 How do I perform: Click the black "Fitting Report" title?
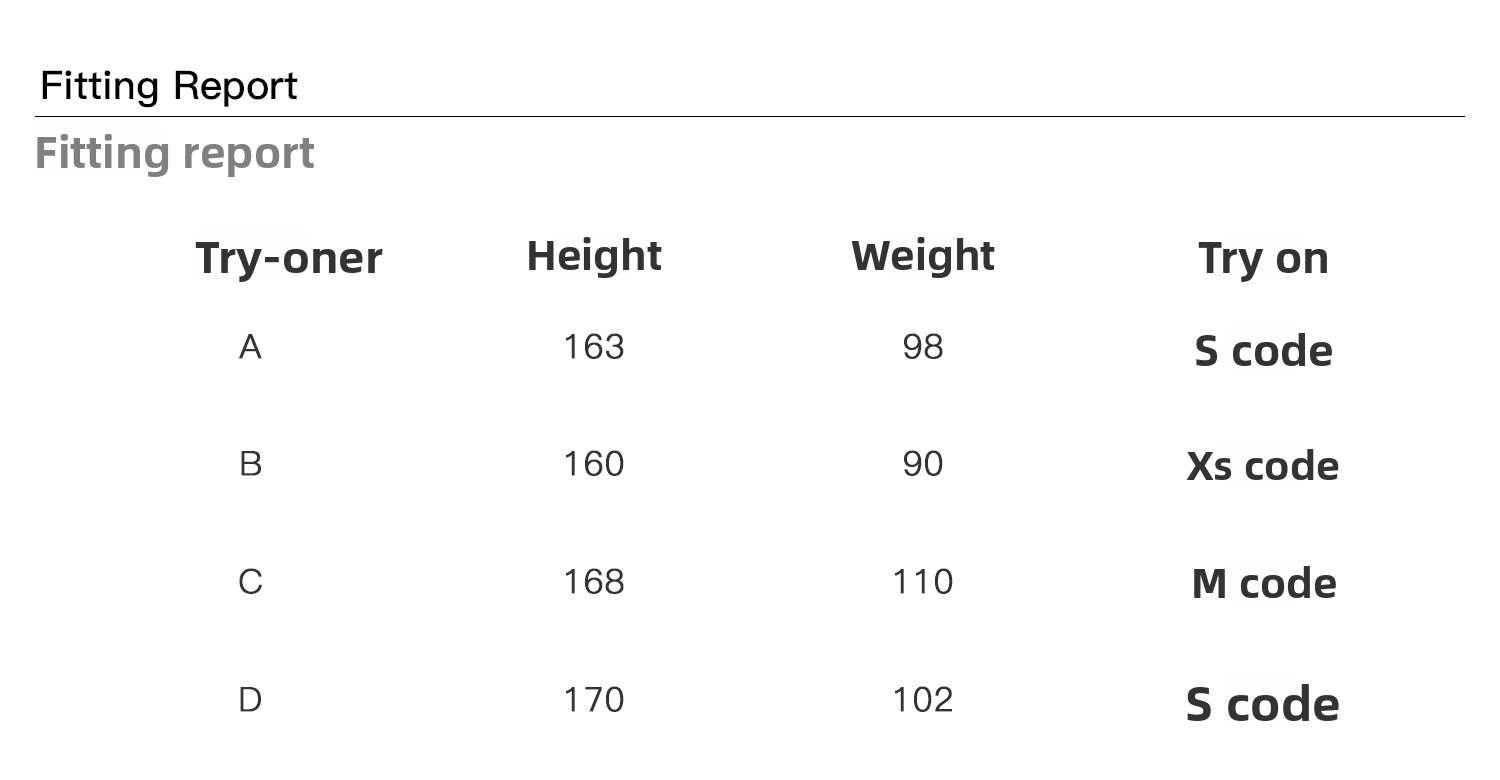(x=168, y=86)
